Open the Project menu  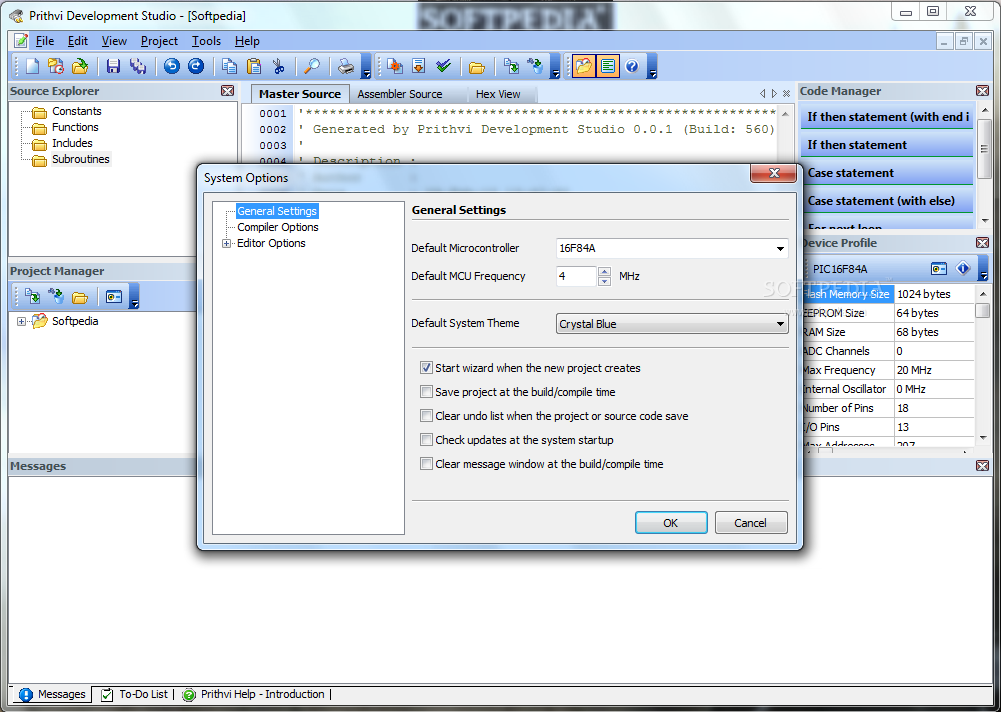click(159, 41)
